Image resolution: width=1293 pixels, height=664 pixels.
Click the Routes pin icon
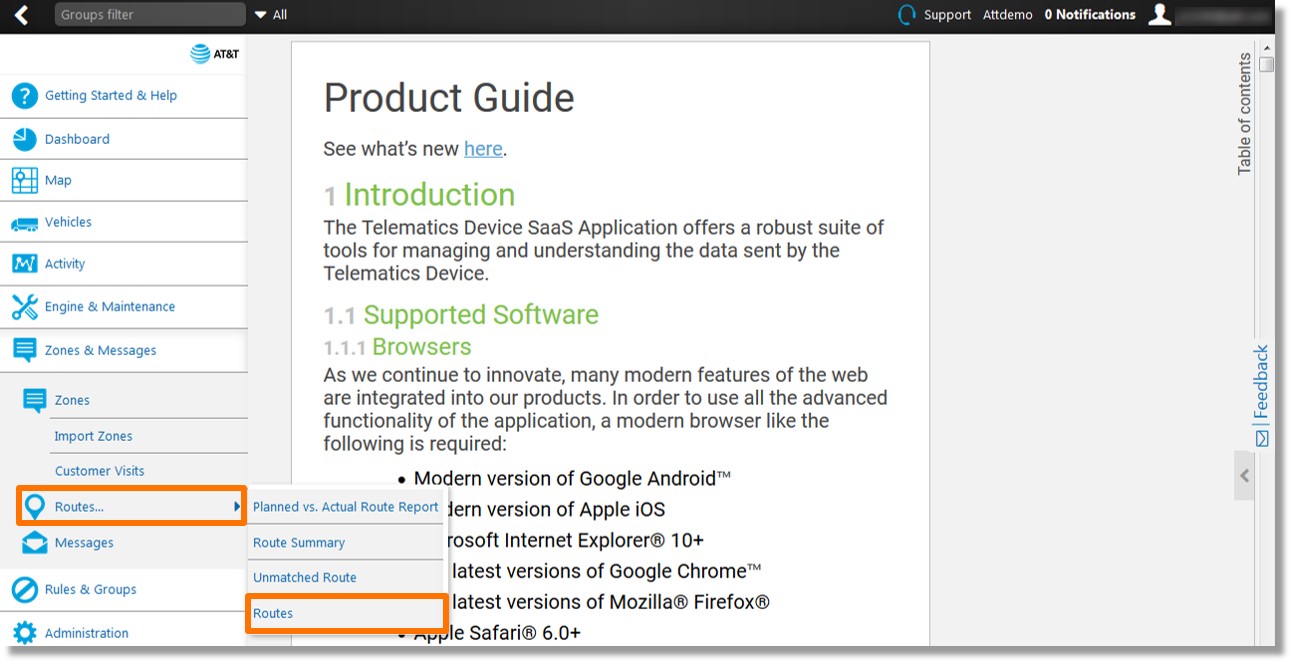(35, 507)
